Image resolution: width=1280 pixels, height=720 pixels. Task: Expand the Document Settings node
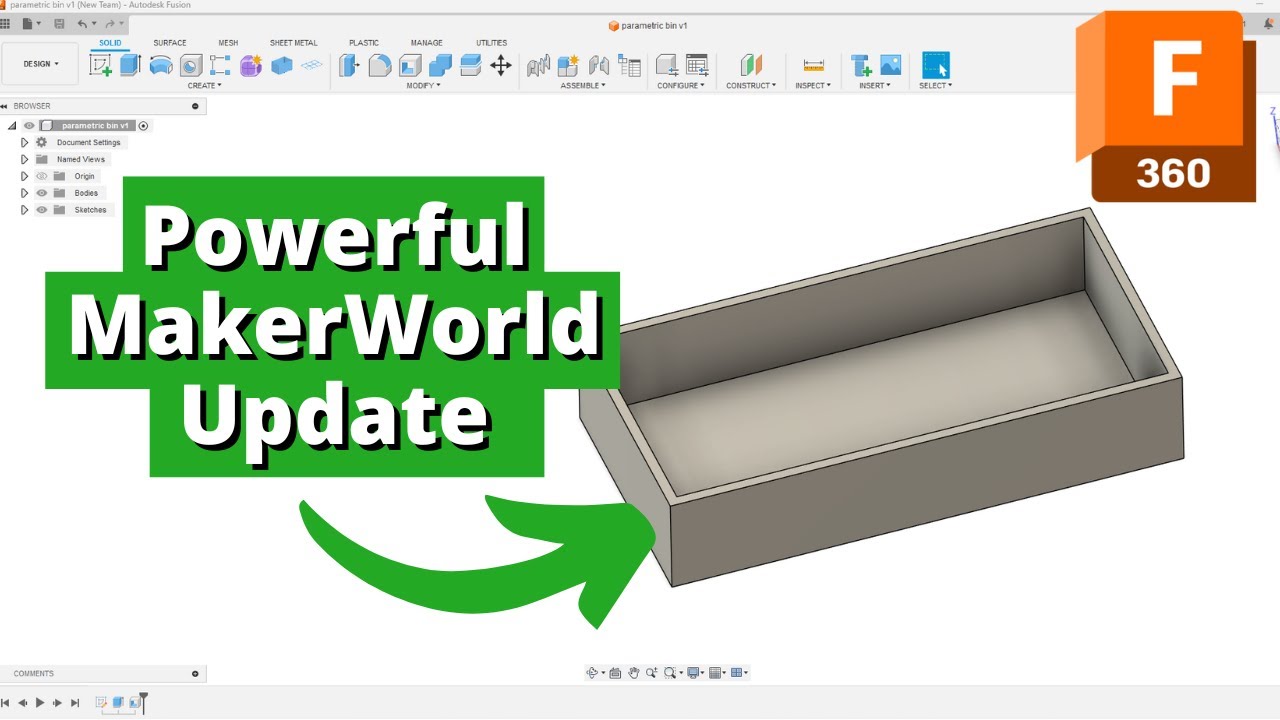[x=25, y=143]
